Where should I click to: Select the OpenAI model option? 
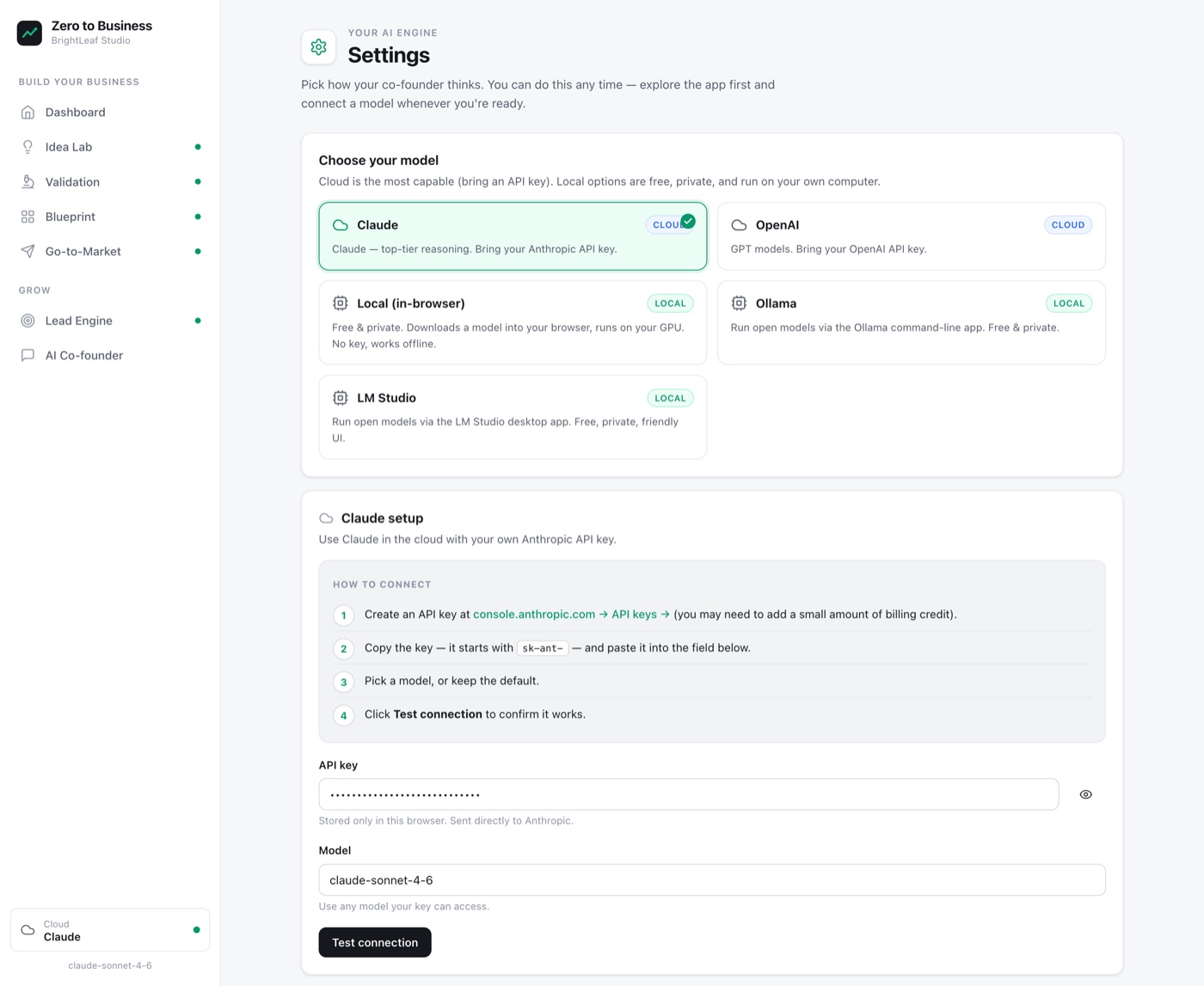point(911,236)
